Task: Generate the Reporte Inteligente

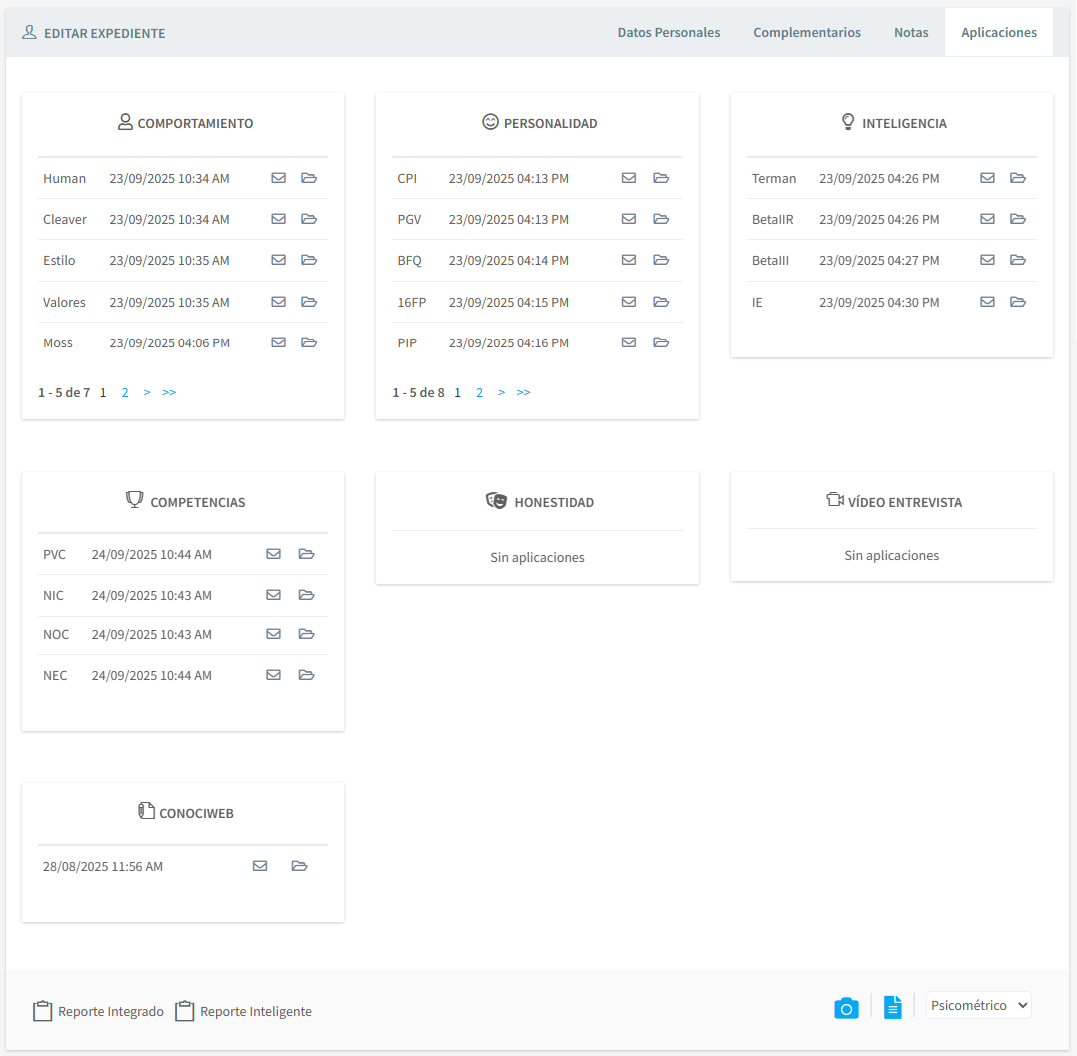Action: coord(244,1012)
